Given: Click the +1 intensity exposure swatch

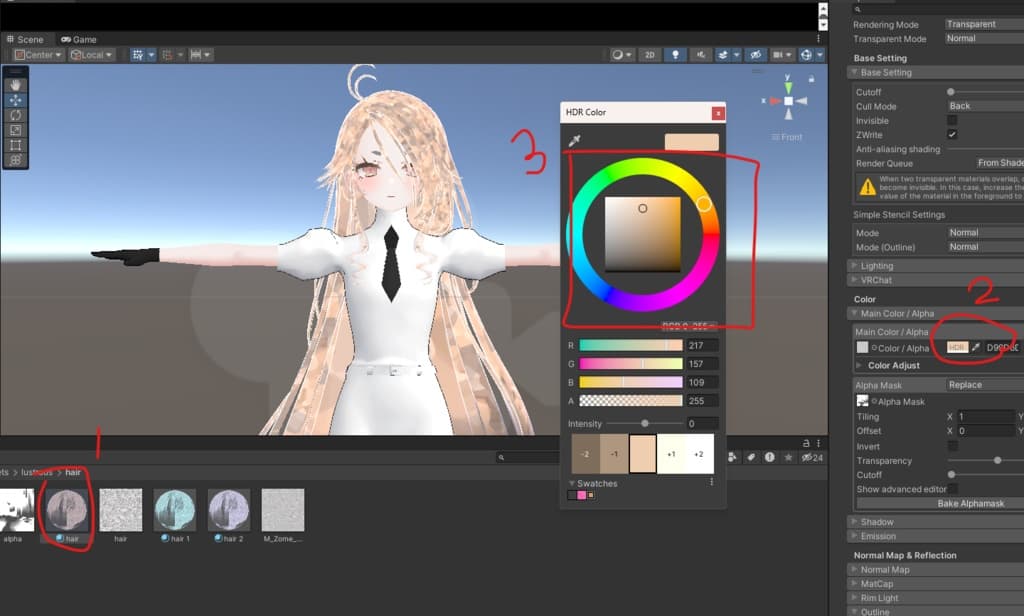Looking at the screenshot, I should 671,453.
